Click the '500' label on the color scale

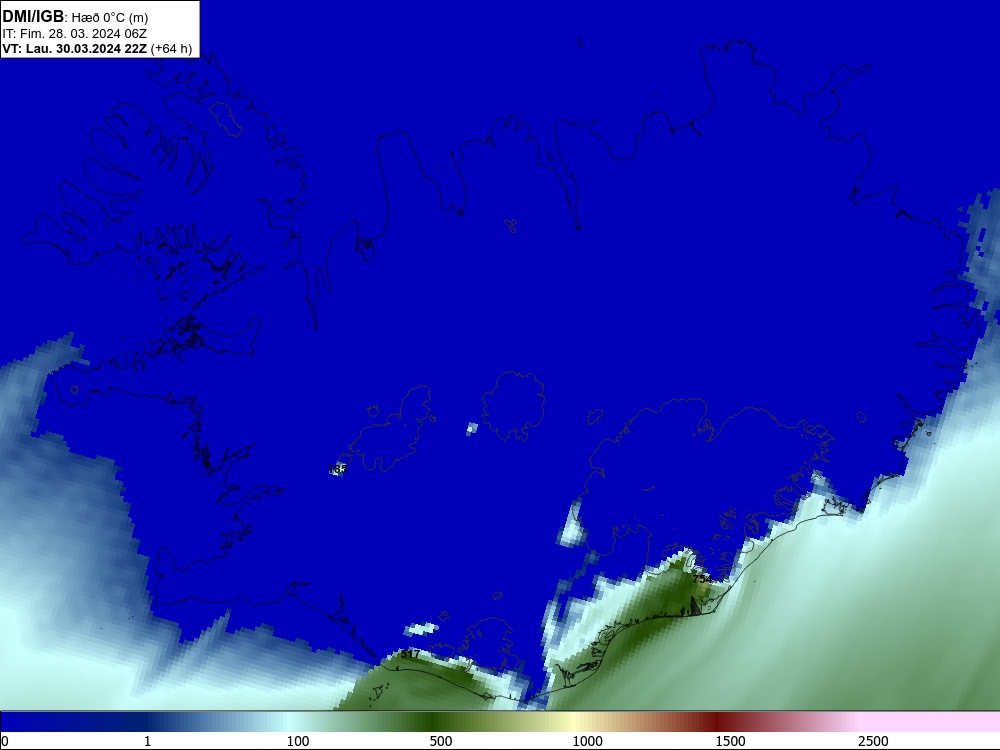(441, 741)
